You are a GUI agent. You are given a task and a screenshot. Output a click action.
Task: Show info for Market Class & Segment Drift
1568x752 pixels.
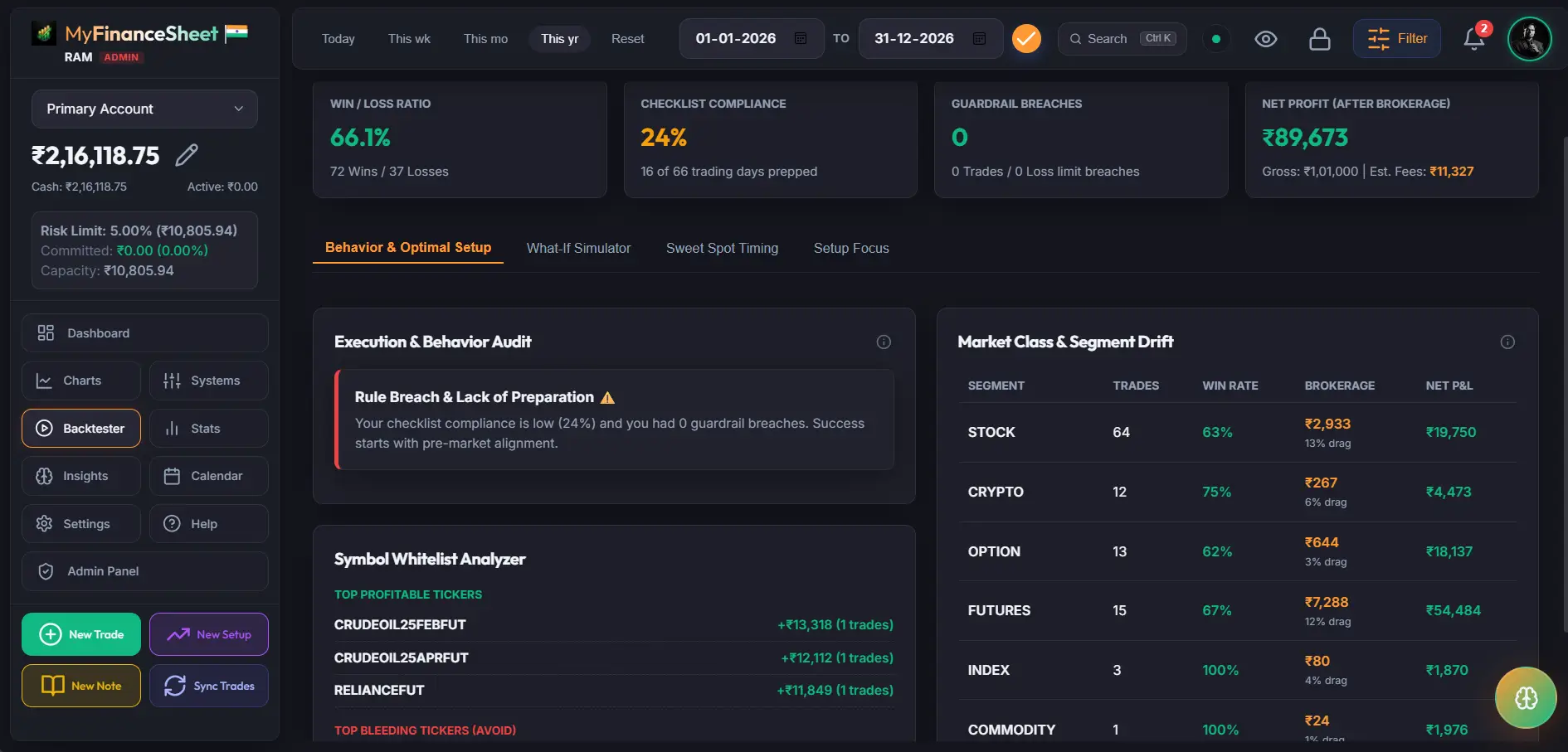click(x=1507, y=342)
